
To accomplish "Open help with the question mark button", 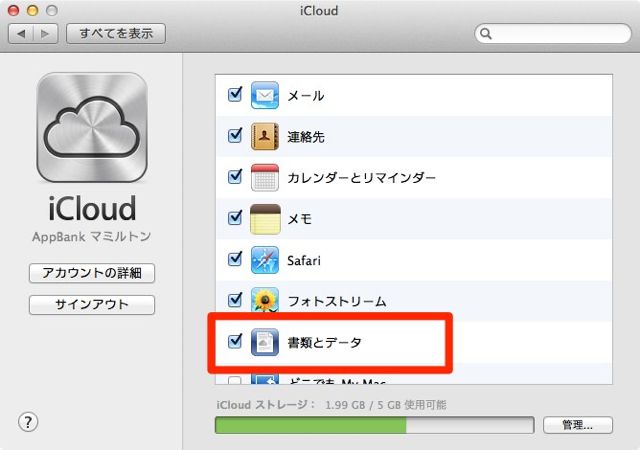I will click(x=28, y=422).
